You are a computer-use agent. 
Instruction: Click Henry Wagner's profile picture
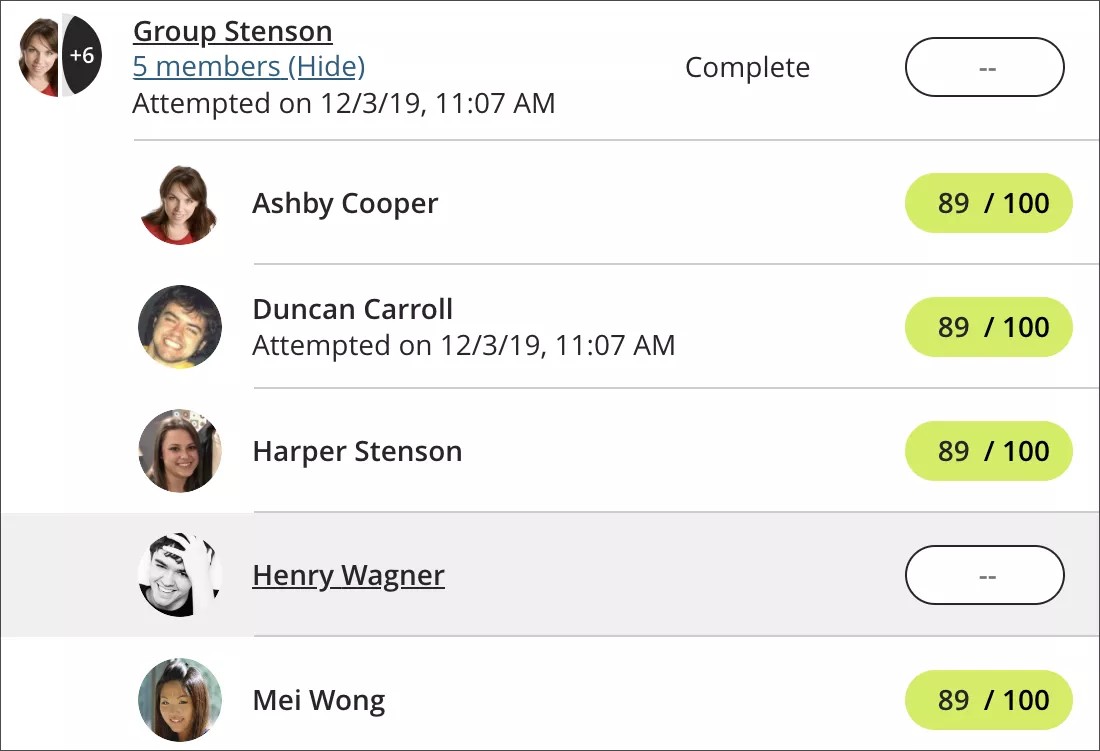tap(180, 575)
